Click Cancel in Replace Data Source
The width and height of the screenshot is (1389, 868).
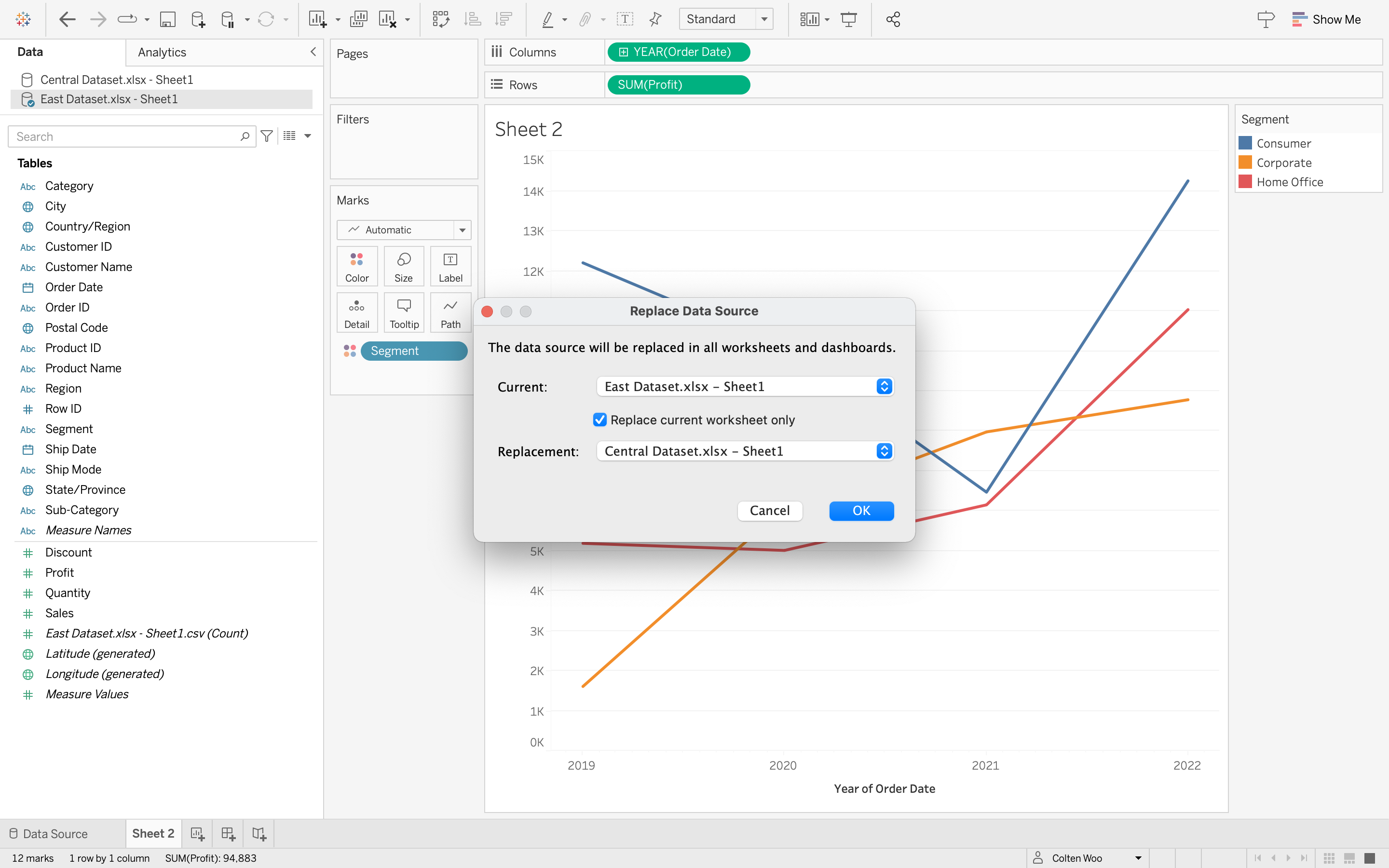point(769,510)
